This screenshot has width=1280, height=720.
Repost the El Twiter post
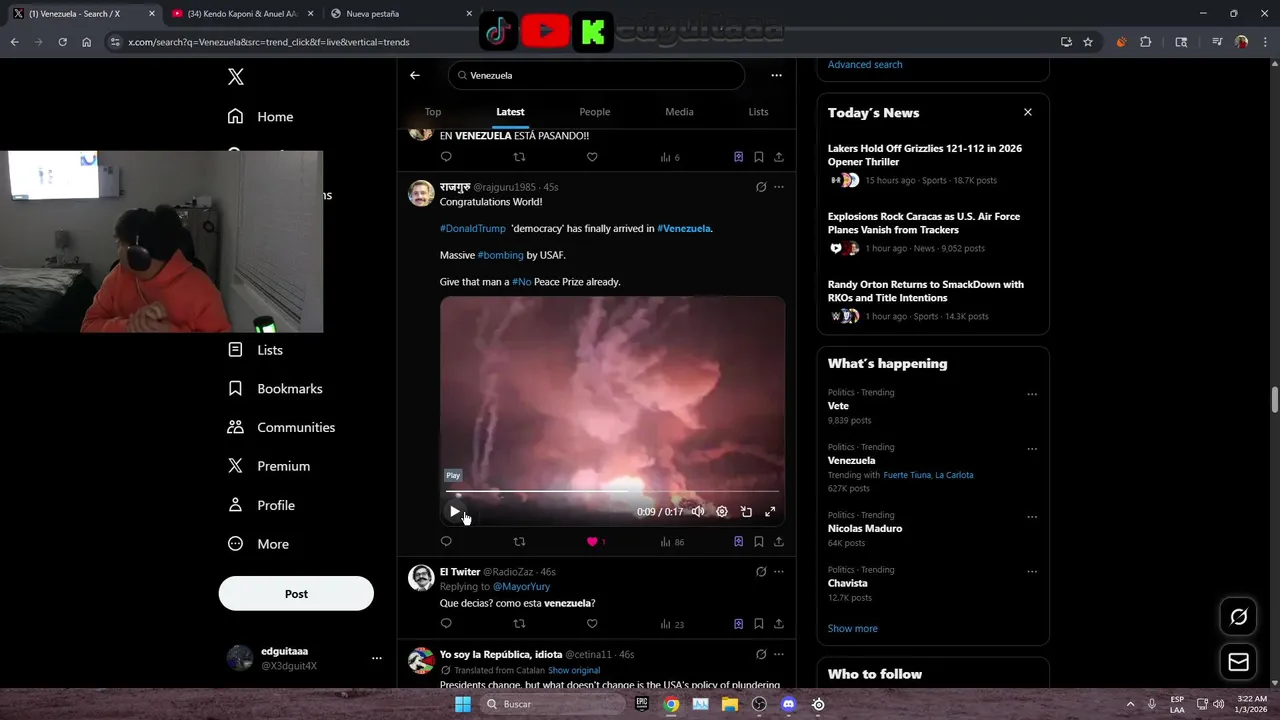pos(519,624)
